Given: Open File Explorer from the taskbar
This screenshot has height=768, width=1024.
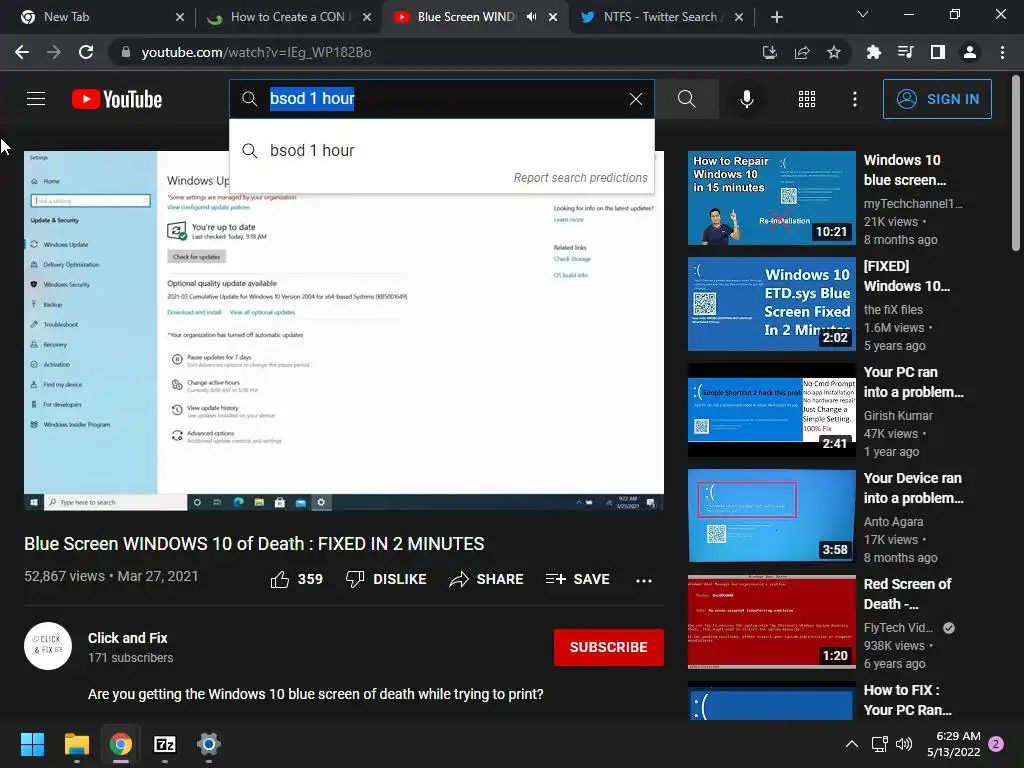Looking at the screenshot, I should (x=76, y=744).
